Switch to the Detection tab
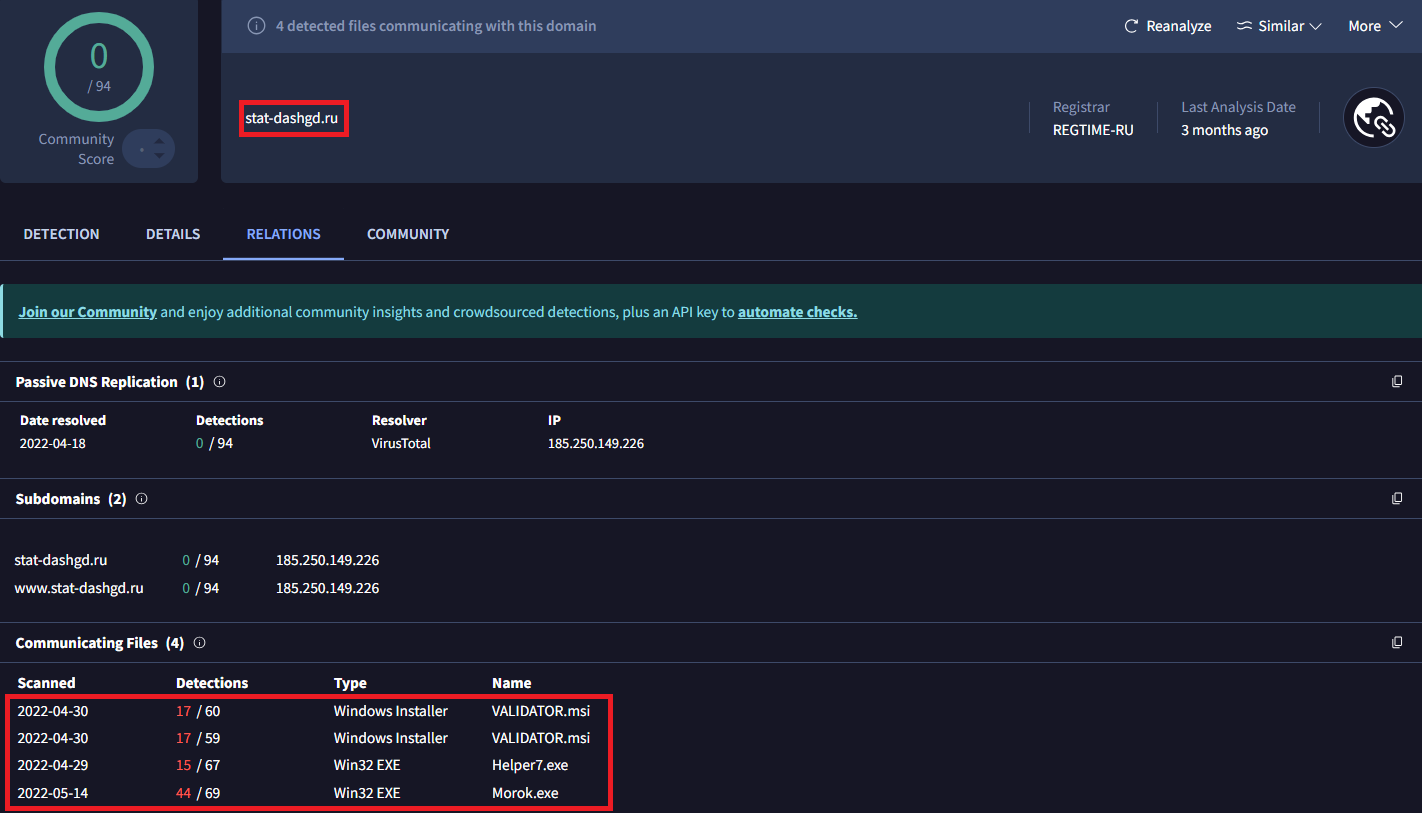This screenshot has width=1422, height=813. tap(61, 234)
